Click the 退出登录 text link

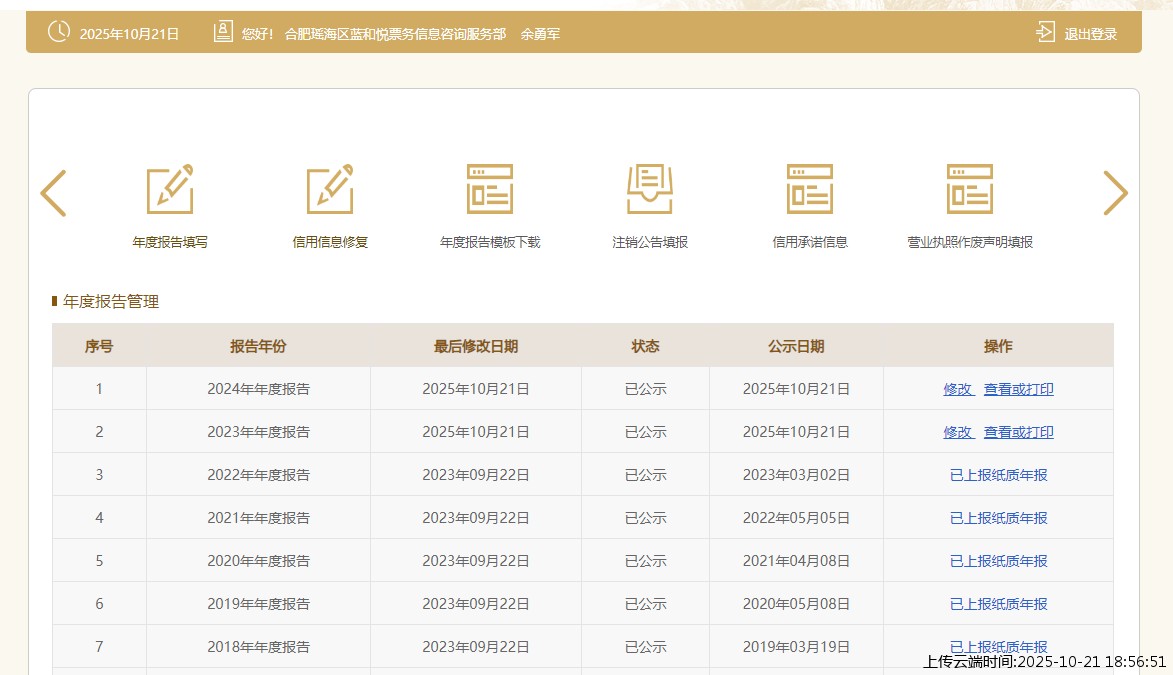1090,34
